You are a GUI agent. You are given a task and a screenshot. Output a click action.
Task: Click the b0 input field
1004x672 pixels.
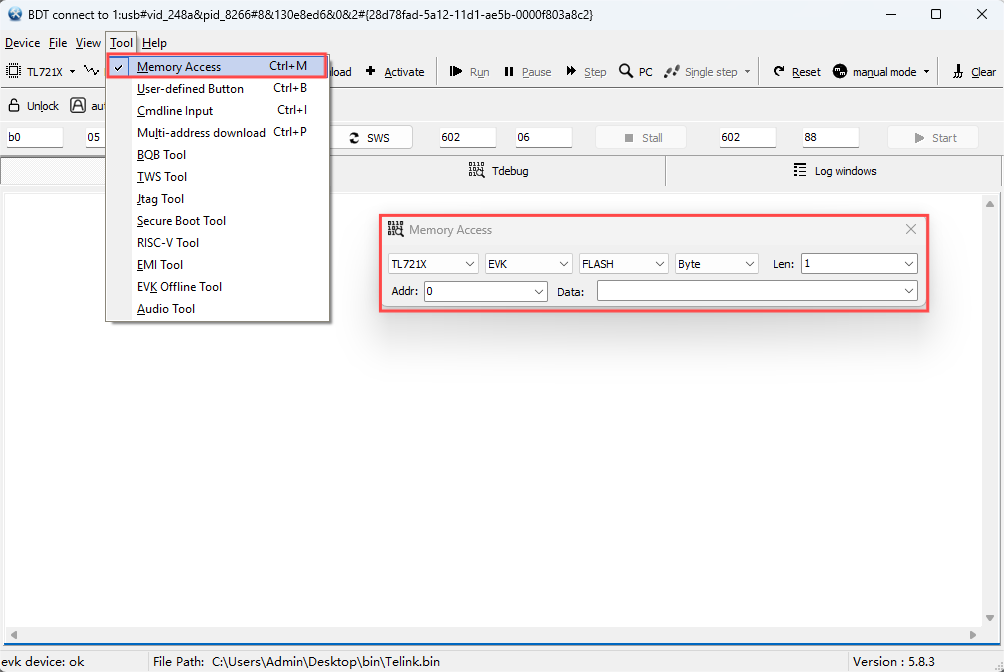[35, 137]
